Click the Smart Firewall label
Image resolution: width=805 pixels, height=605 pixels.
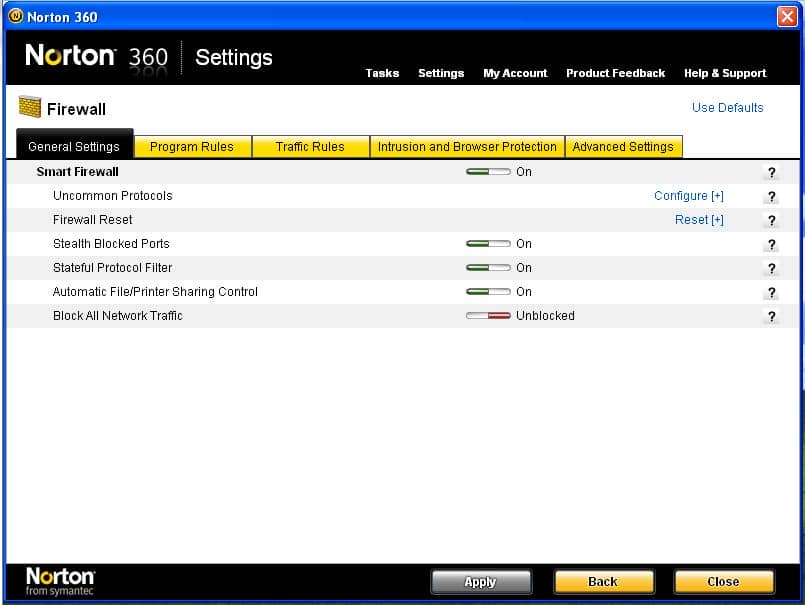(x=78, y=172)
